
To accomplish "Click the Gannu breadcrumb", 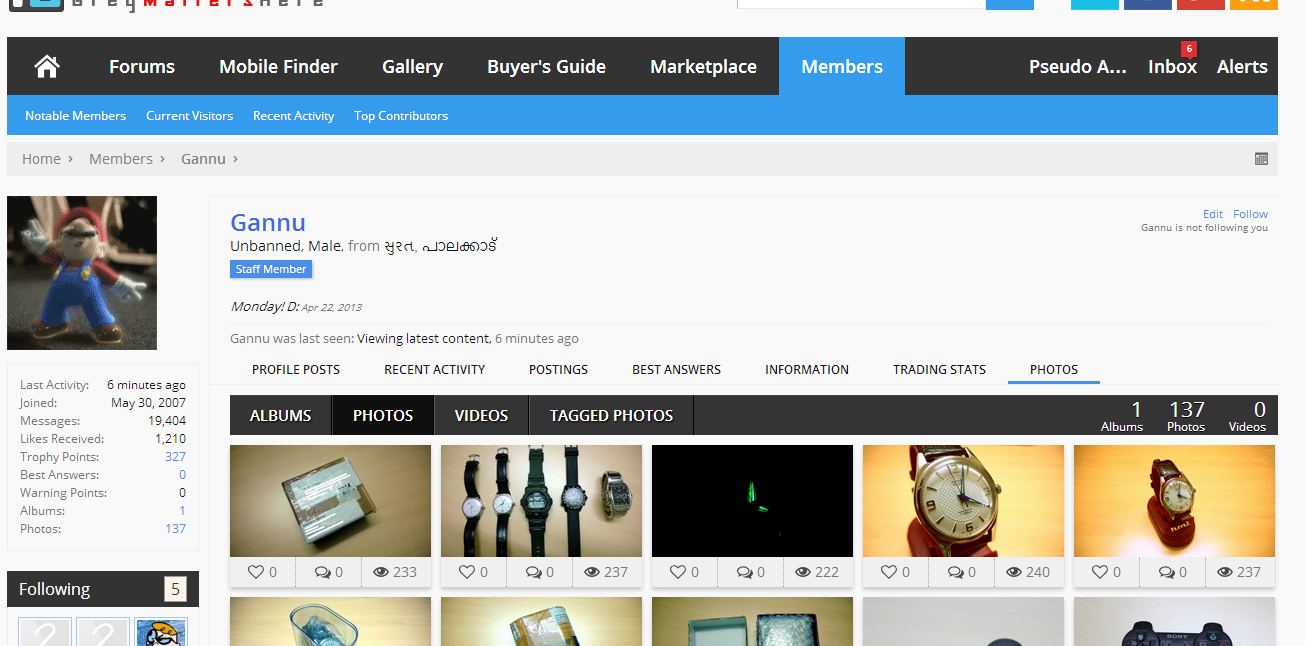I will point(203,159).
